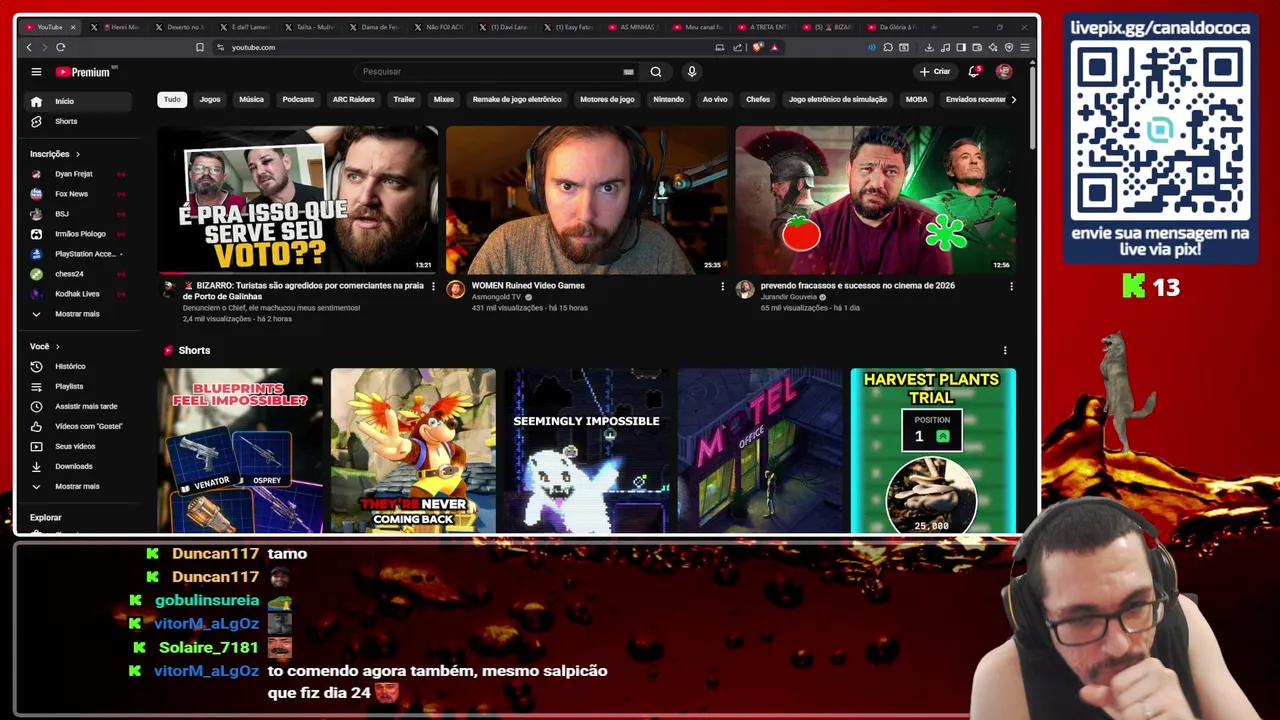
Task: Open Playlists in the sidebar
Action: [79, 386]
